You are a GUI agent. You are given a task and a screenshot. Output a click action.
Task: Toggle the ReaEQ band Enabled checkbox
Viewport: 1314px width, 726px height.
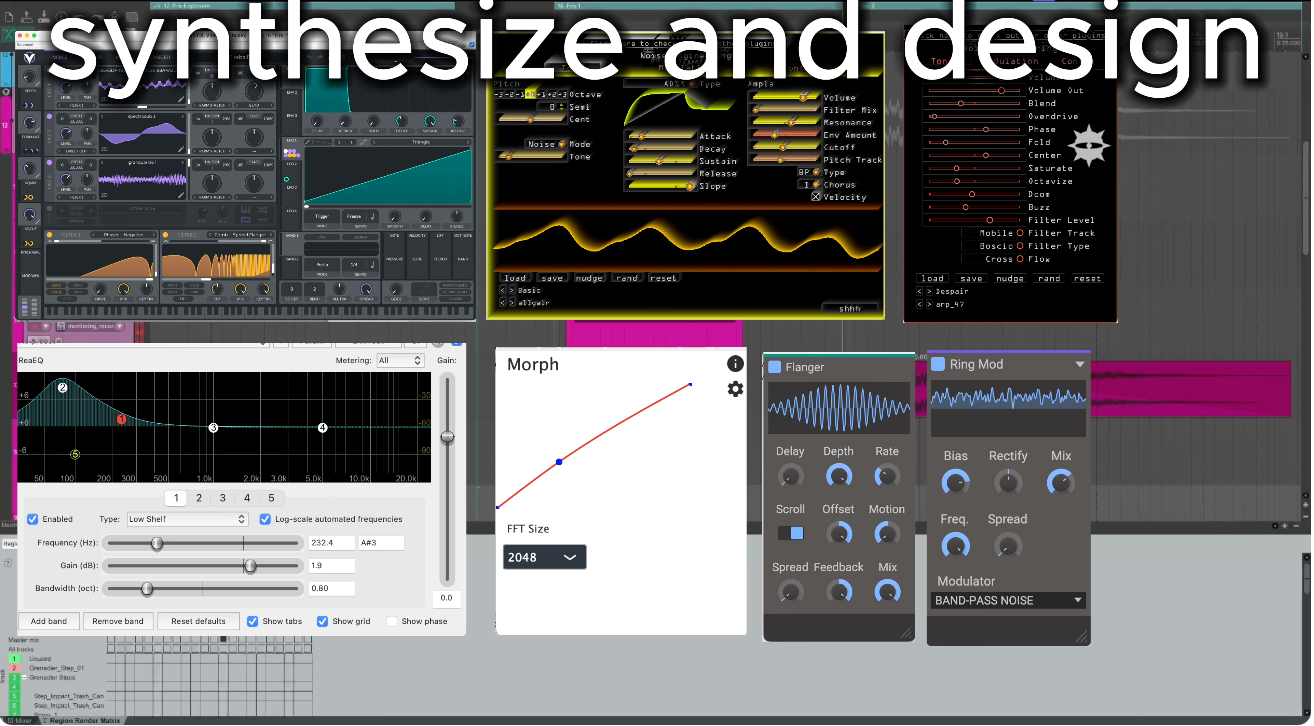pyautogui.click(x=33, y=519)
